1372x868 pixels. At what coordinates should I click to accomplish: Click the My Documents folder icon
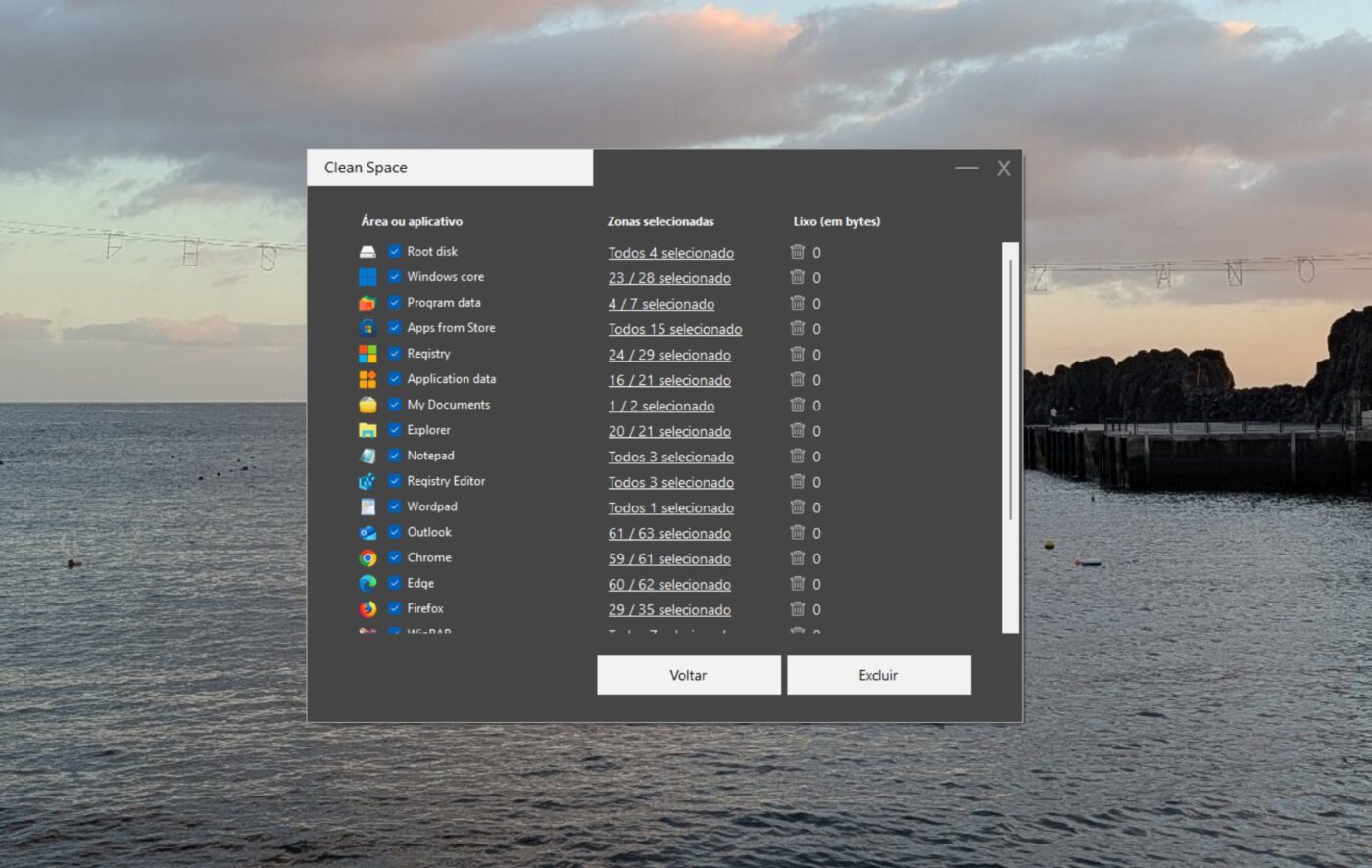click(x=367, y=405)
